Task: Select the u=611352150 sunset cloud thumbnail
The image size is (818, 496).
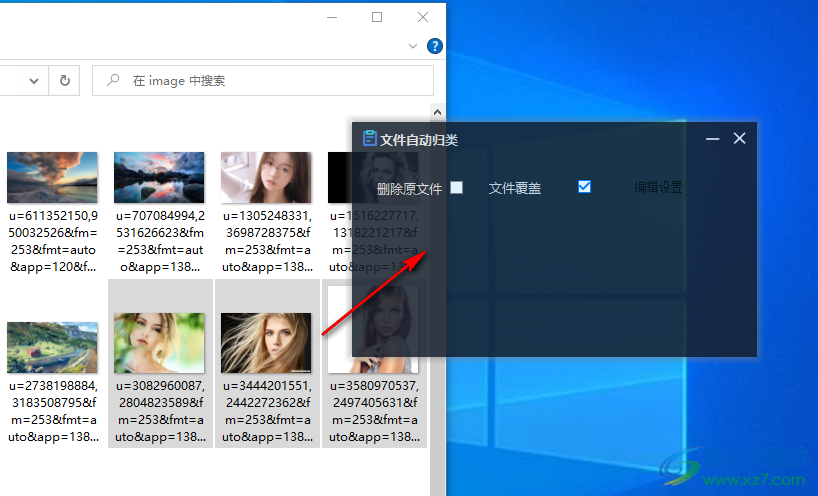Action: pyautogui.click(x=52, y=177)
